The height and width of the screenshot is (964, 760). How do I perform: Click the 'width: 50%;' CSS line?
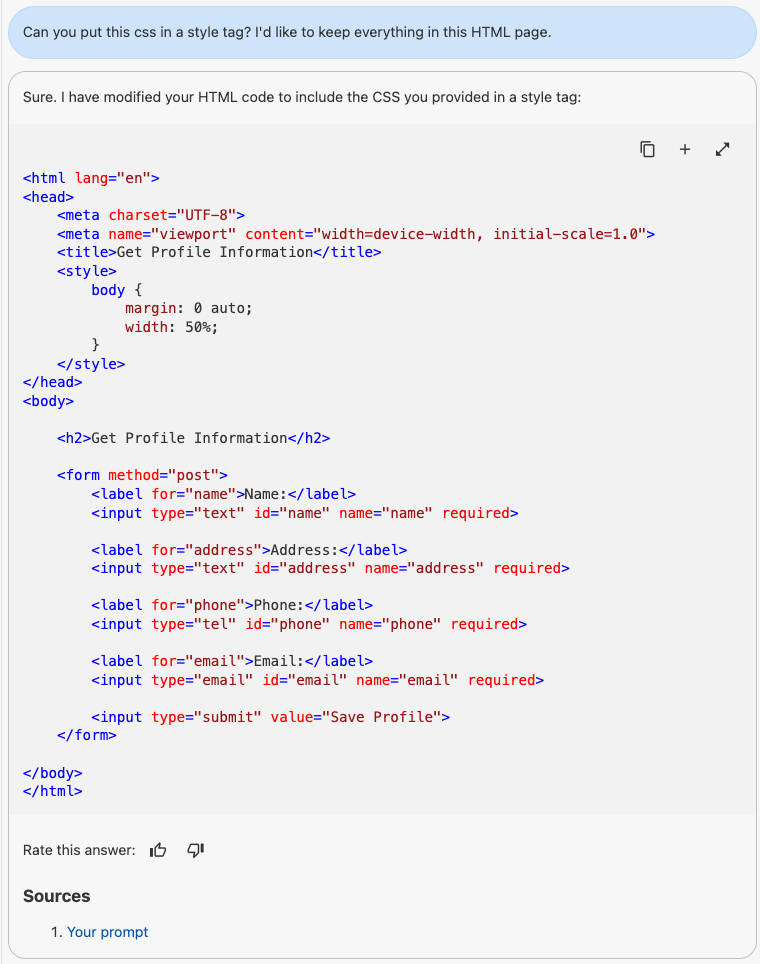point(171,327)
